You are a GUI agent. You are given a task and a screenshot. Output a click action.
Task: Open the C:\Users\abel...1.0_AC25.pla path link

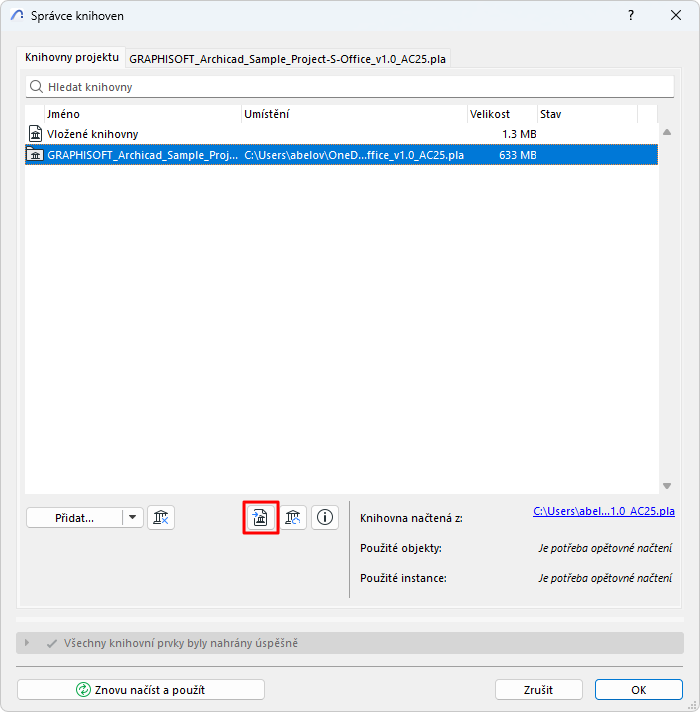604,511
